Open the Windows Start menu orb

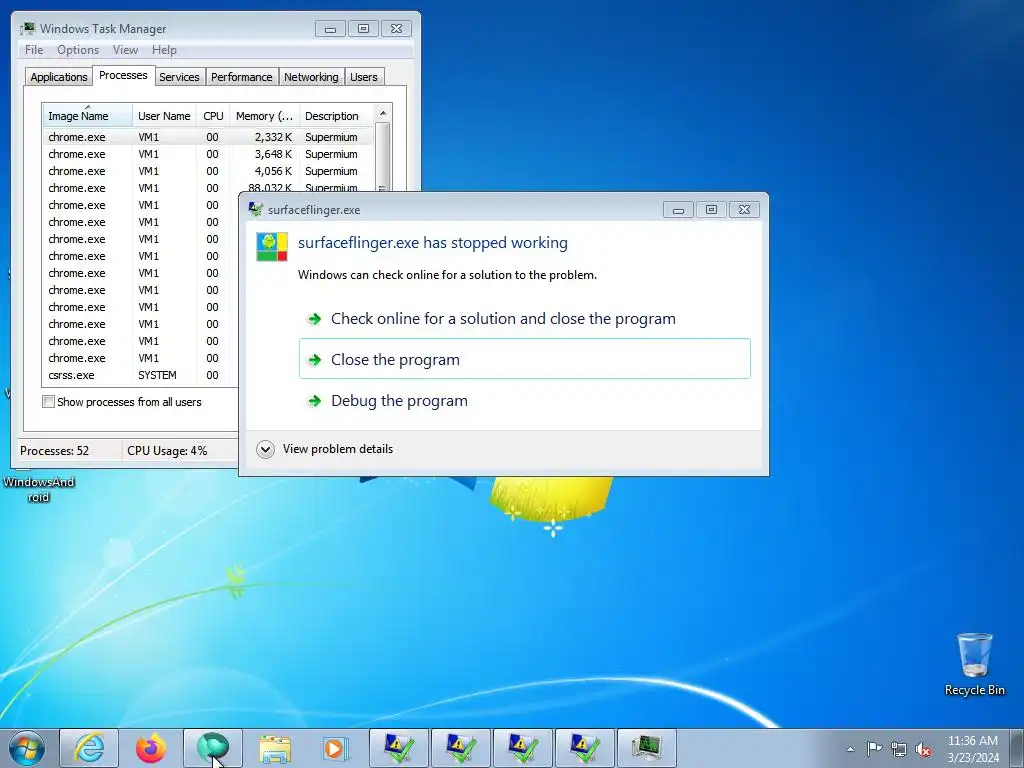27,748
